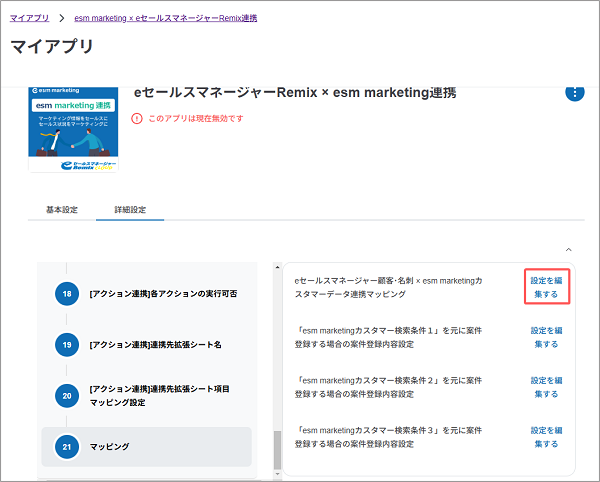This screenshot has height=482, width=600.
Task: Go to マイアプリ via the breadcrumb link
Action: pyautogui.click(x=28, y=18)
